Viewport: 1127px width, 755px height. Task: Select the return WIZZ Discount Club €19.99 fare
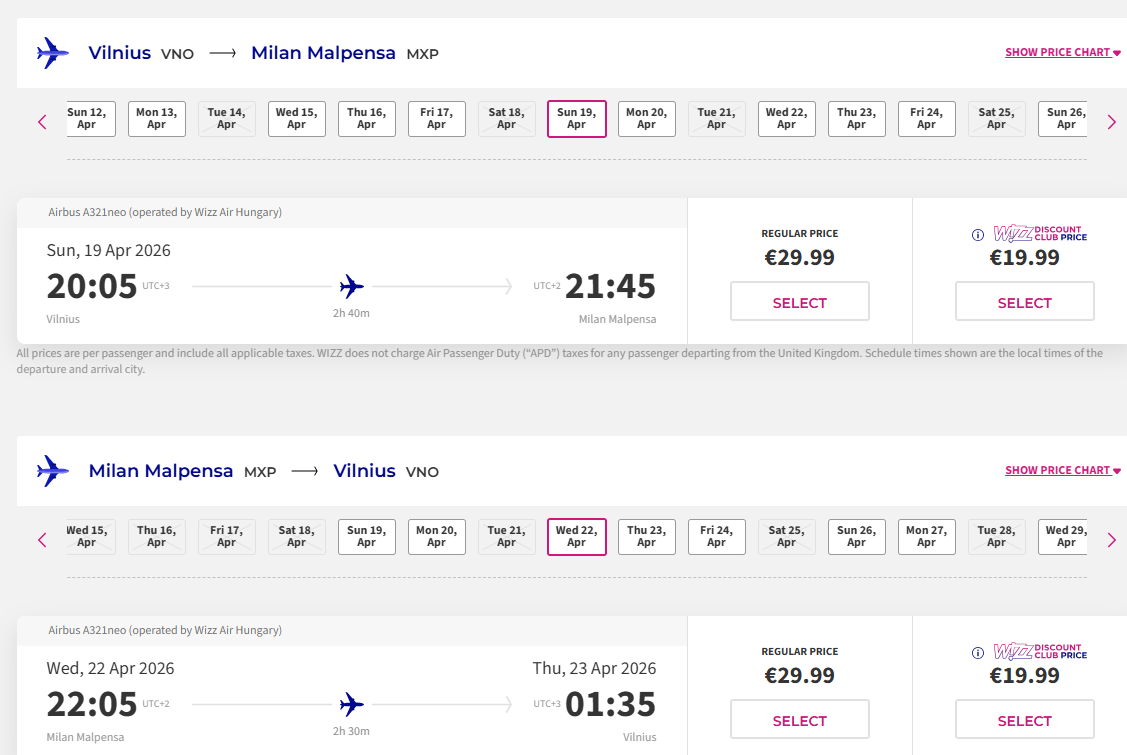tap(1024, 720)
